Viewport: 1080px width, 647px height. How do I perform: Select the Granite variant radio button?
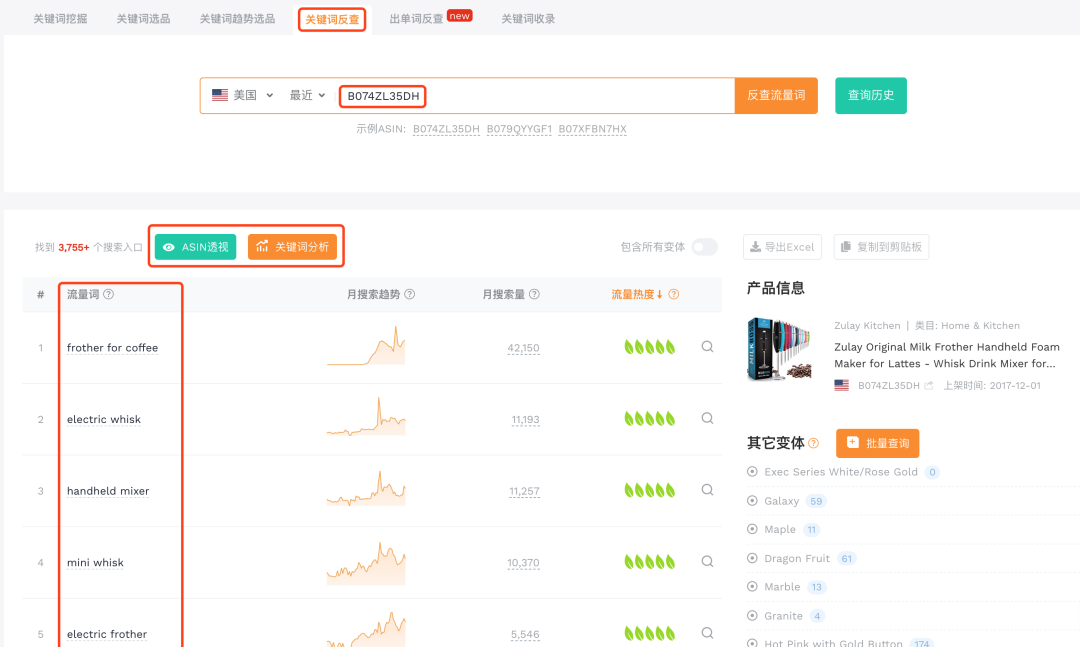(x=752, y=615)
